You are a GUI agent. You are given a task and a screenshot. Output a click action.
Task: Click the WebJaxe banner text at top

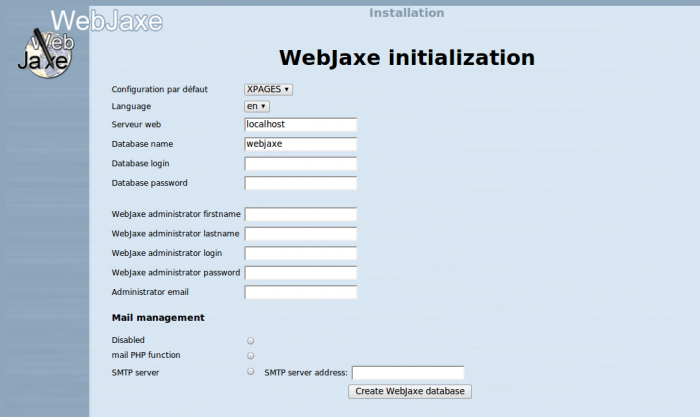tap(106, 20)
